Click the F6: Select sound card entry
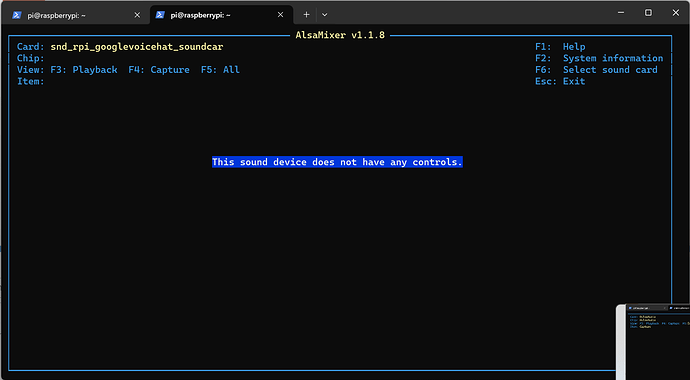Viewport: 690px width, 380px height. click(x=596, y=70)
